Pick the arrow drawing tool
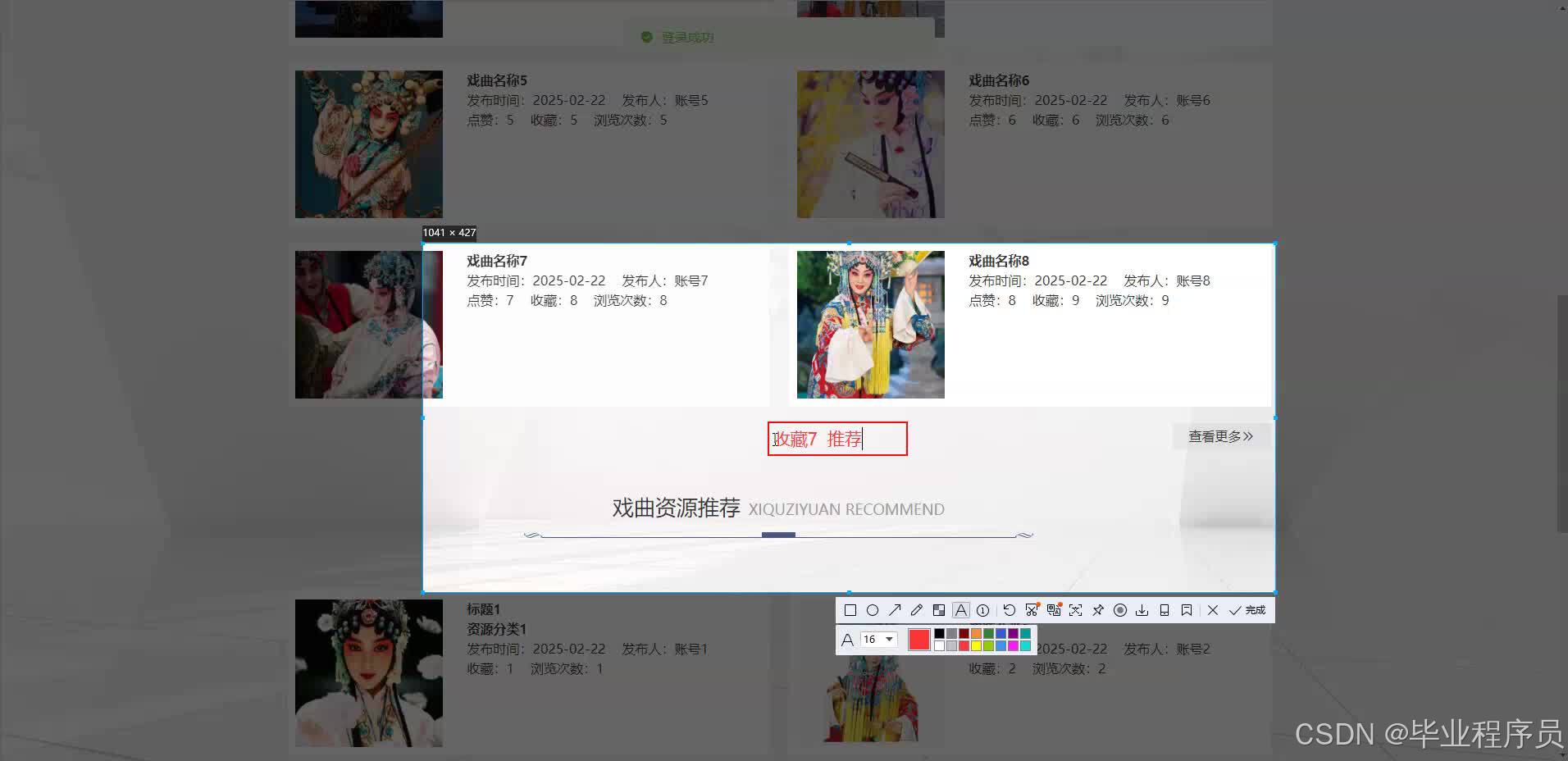This screenshot has height=761, width=1568. (x=895, y=610)
